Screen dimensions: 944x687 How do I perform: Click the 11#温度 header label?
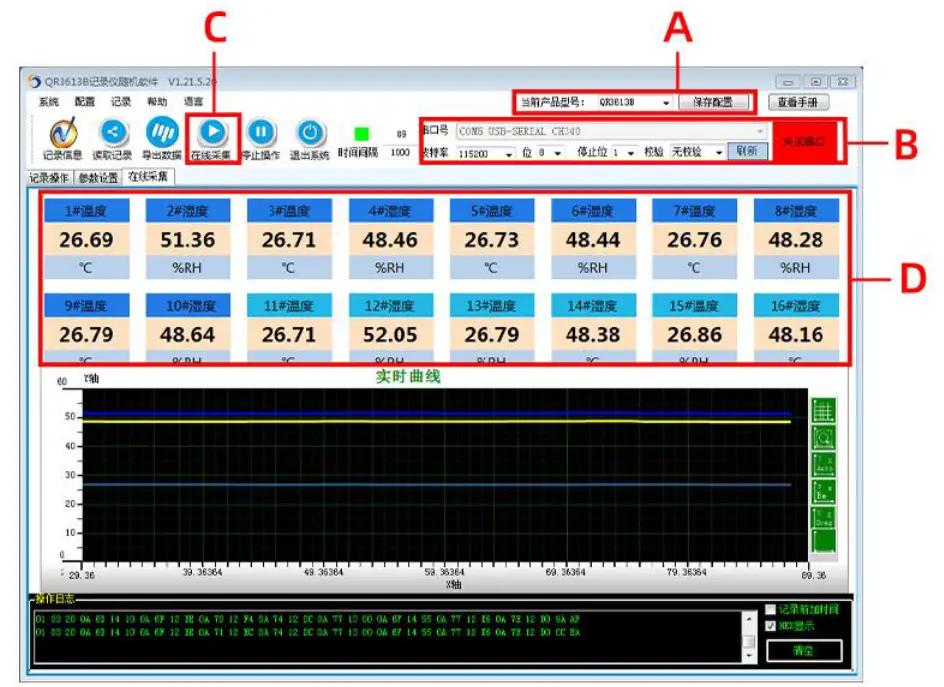point(289,306)
